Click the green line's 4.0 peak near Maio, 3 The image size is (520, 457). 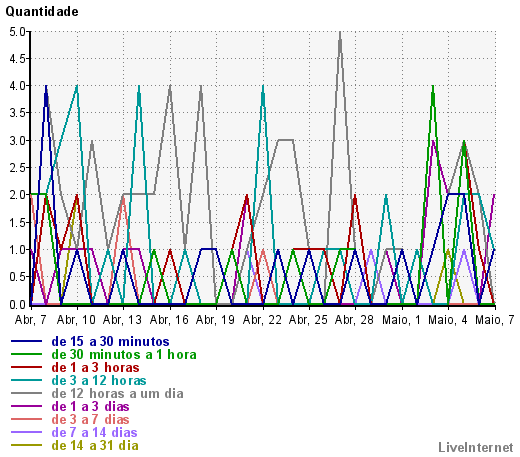(433, 87)
